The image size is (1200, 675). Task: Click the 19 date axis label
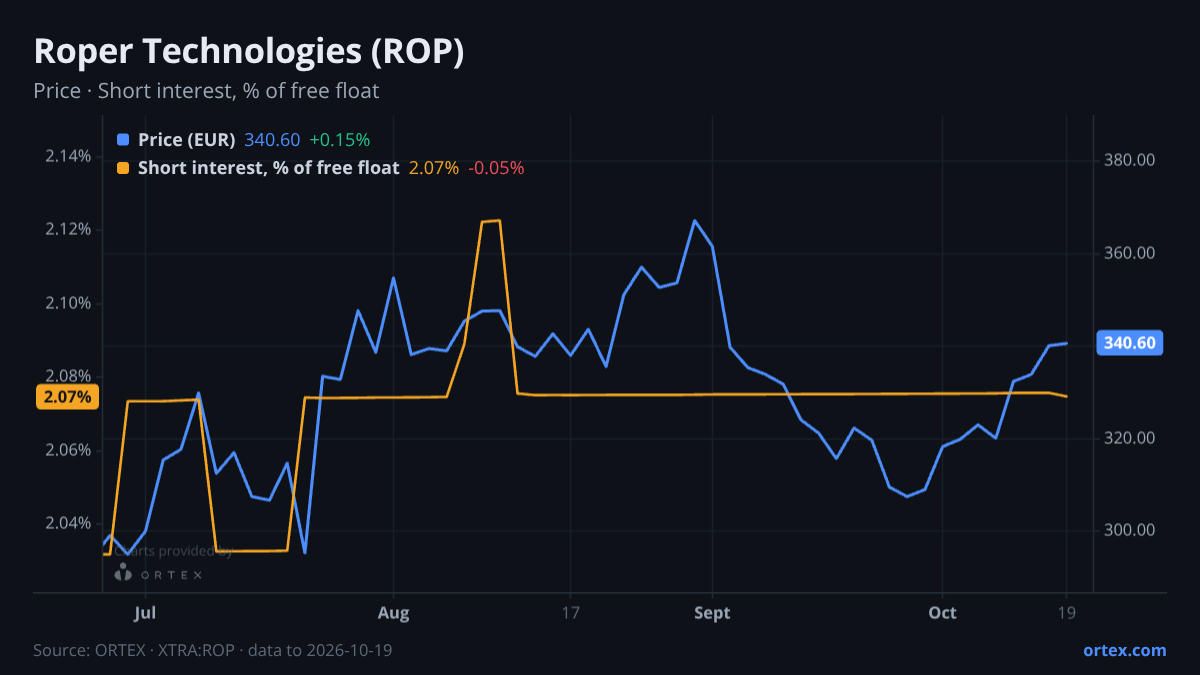point(1066,613)
